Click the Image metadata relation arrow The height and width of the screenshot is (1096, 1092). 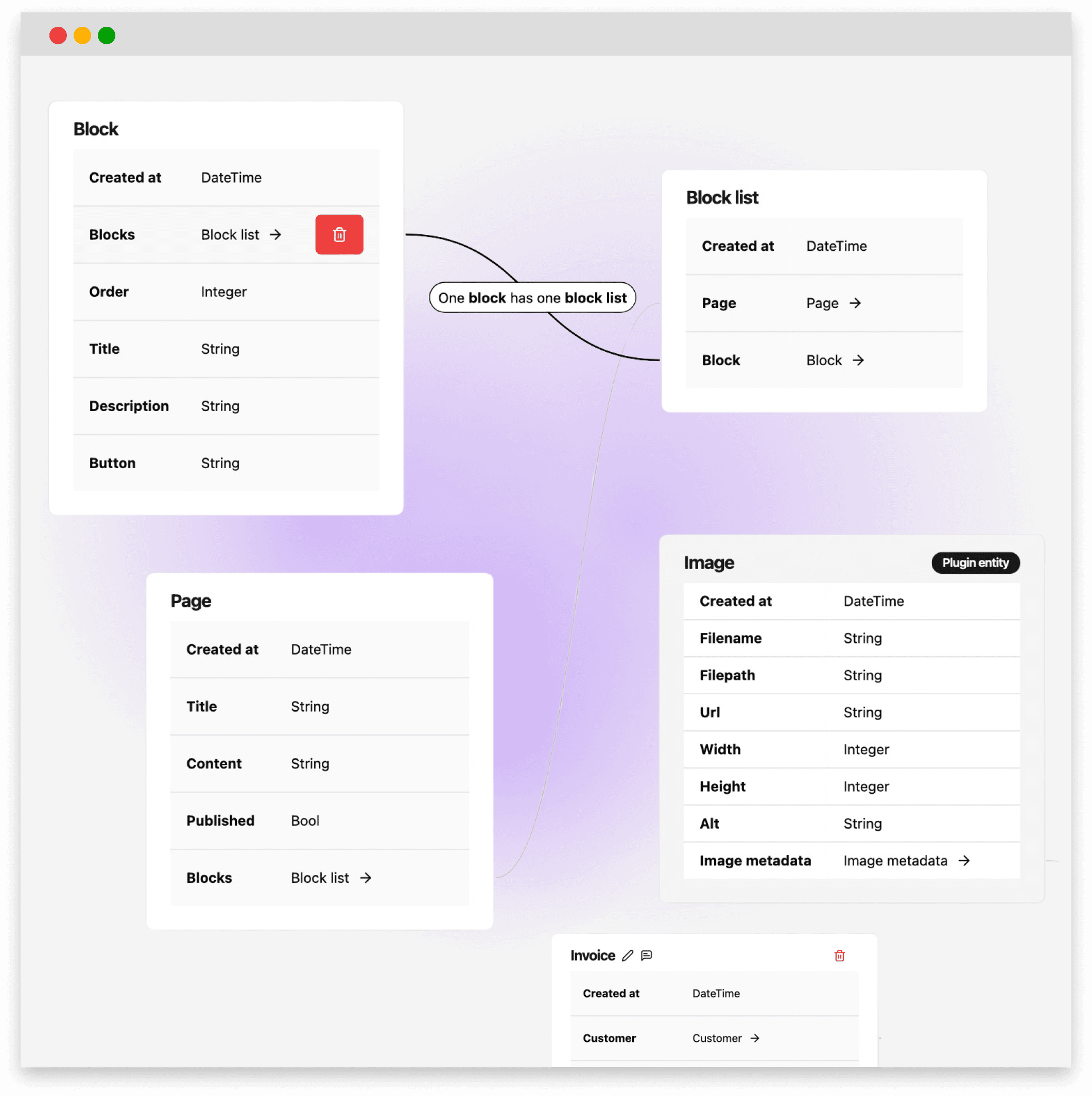coord(964,861)
